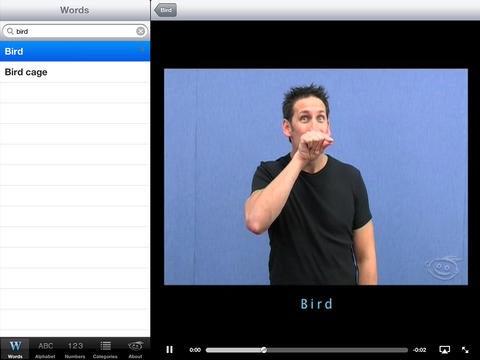
Task: Tap the signing video frame
Action: (x=316, y=177)
